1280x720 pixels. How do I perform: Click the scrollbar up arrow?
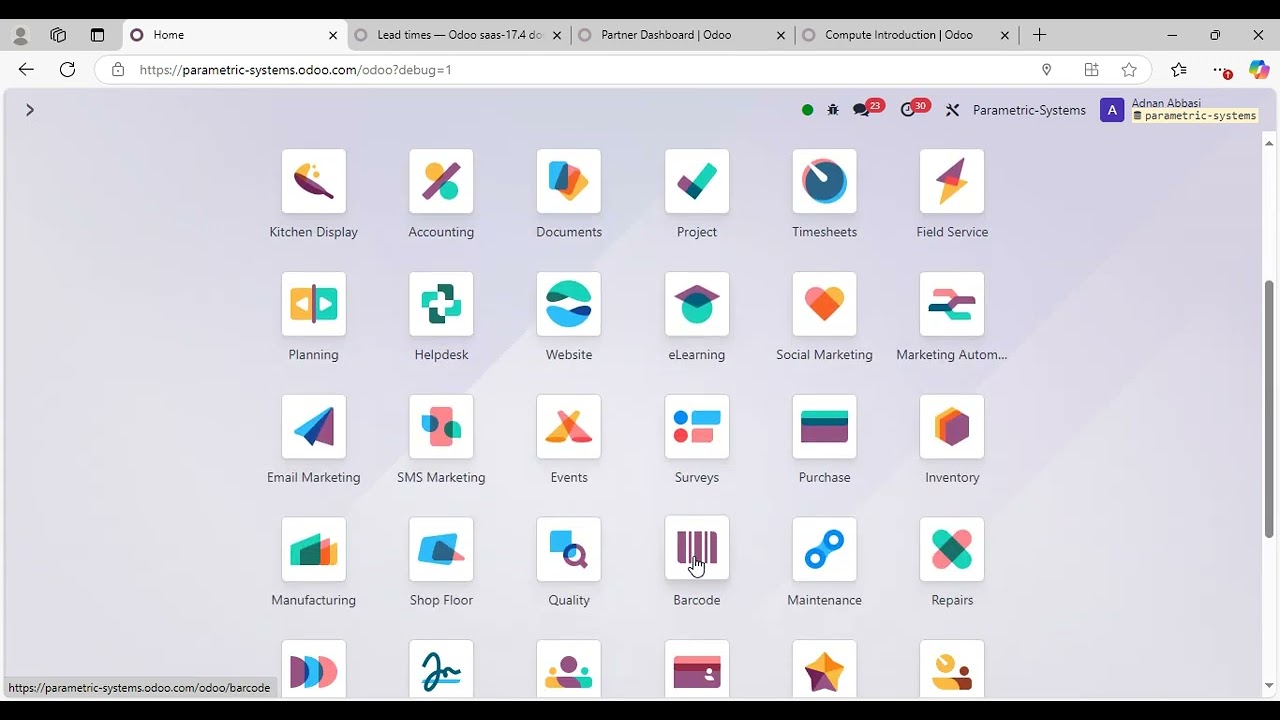(1269, 143)
